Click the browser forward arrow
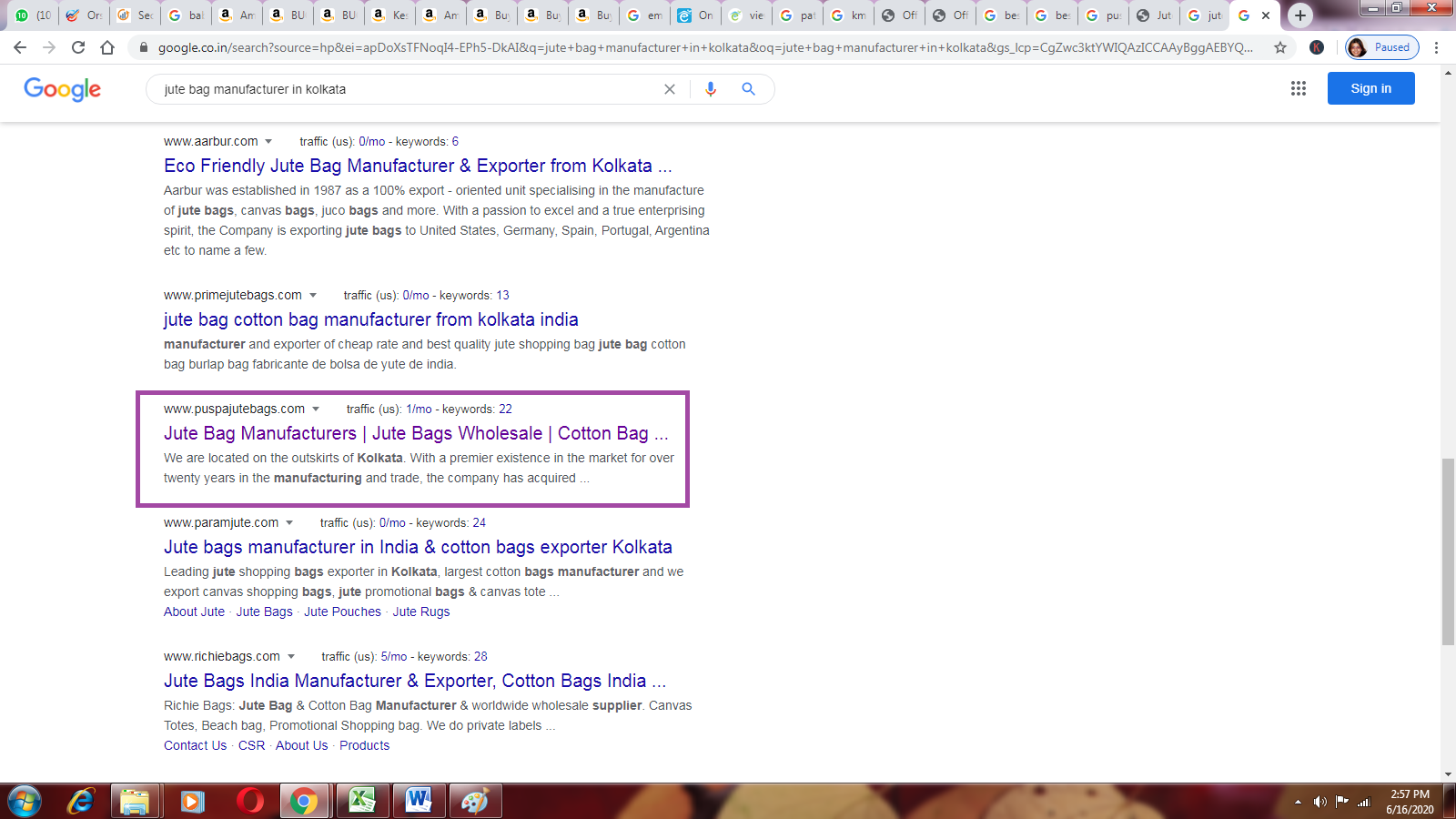The width and height of the screenshot is (1456, 819). [49, 47]
